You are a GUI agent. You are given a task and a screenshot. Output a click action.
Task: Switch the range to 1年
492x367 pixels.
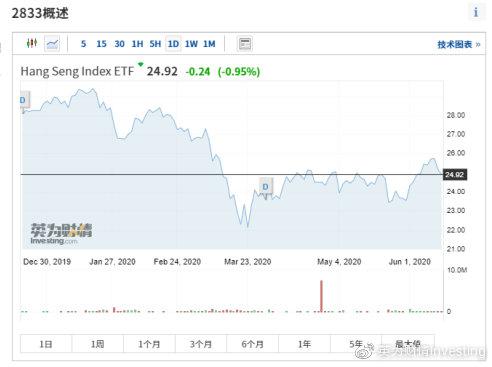tap(304, 344)
